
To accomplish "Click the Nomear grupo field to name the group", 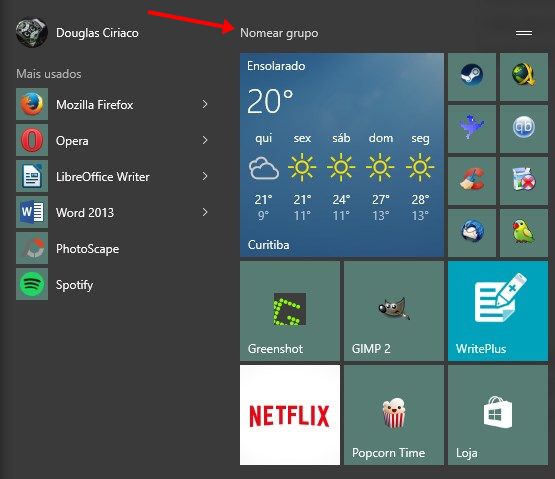I will coord(279,33).
